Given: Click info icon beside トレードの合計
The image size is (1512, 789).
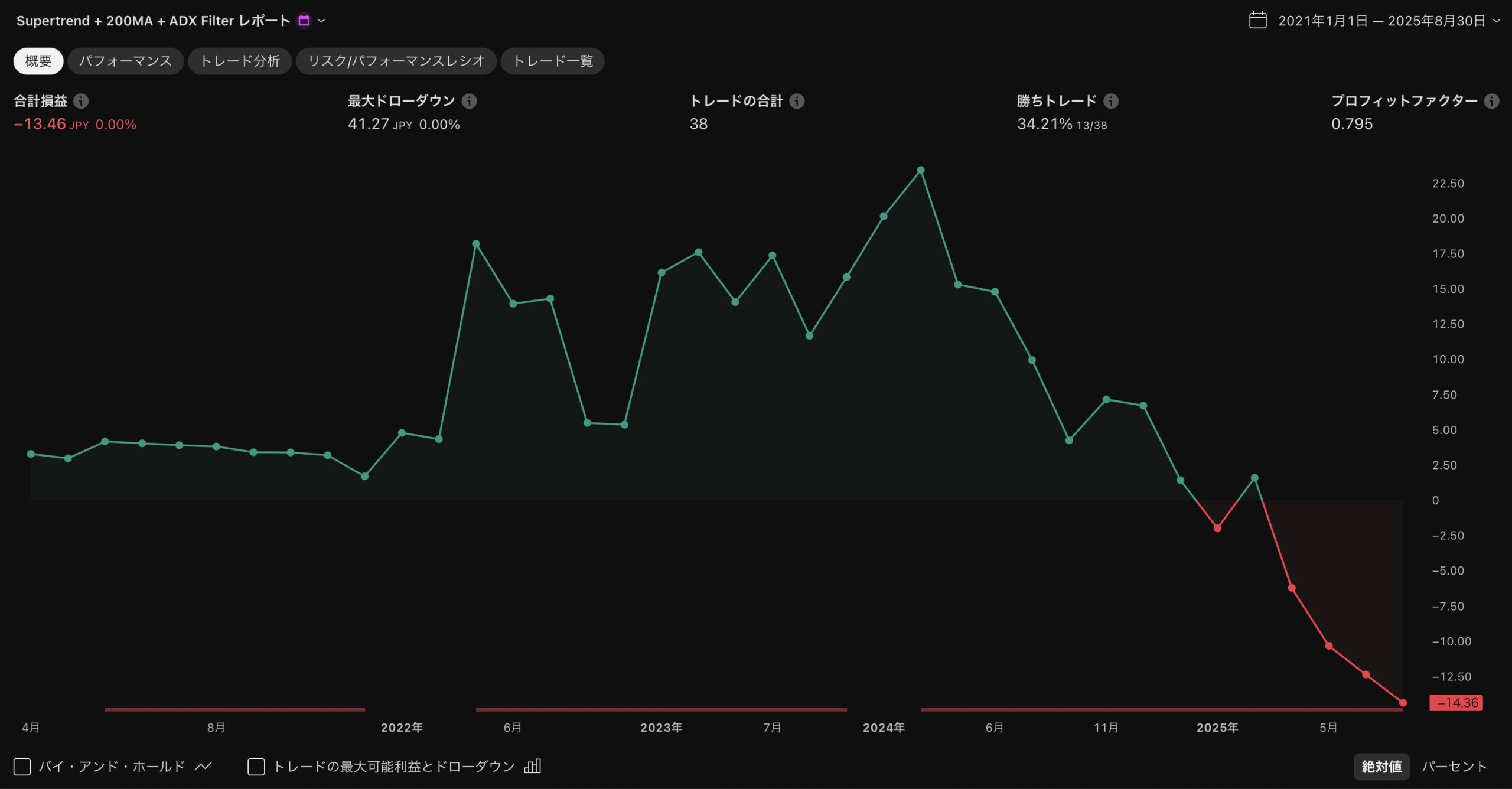Looking at the screenshot, I should (797, 101).
